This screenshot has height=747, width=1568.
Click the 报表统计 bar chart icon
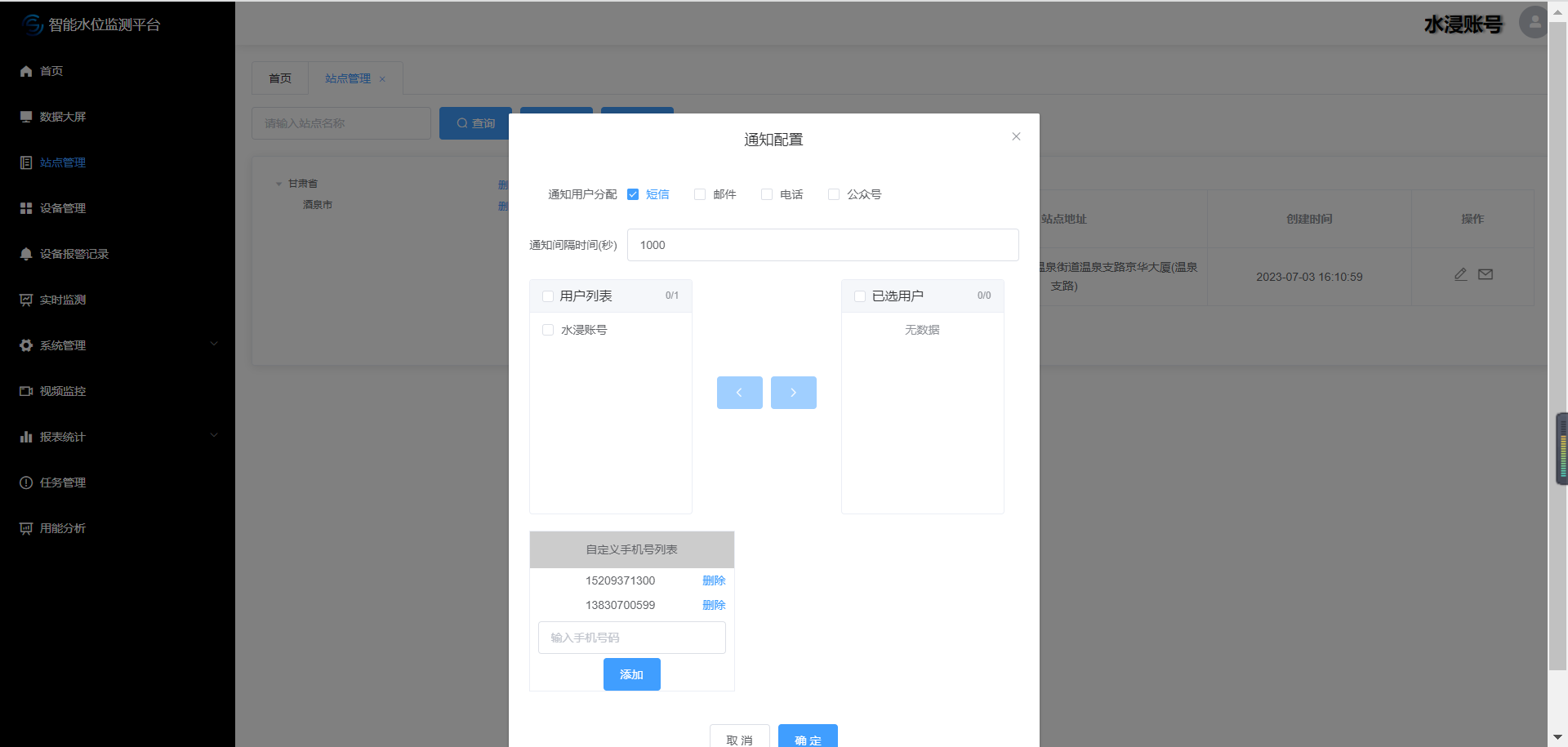click(x=26, y=437)
